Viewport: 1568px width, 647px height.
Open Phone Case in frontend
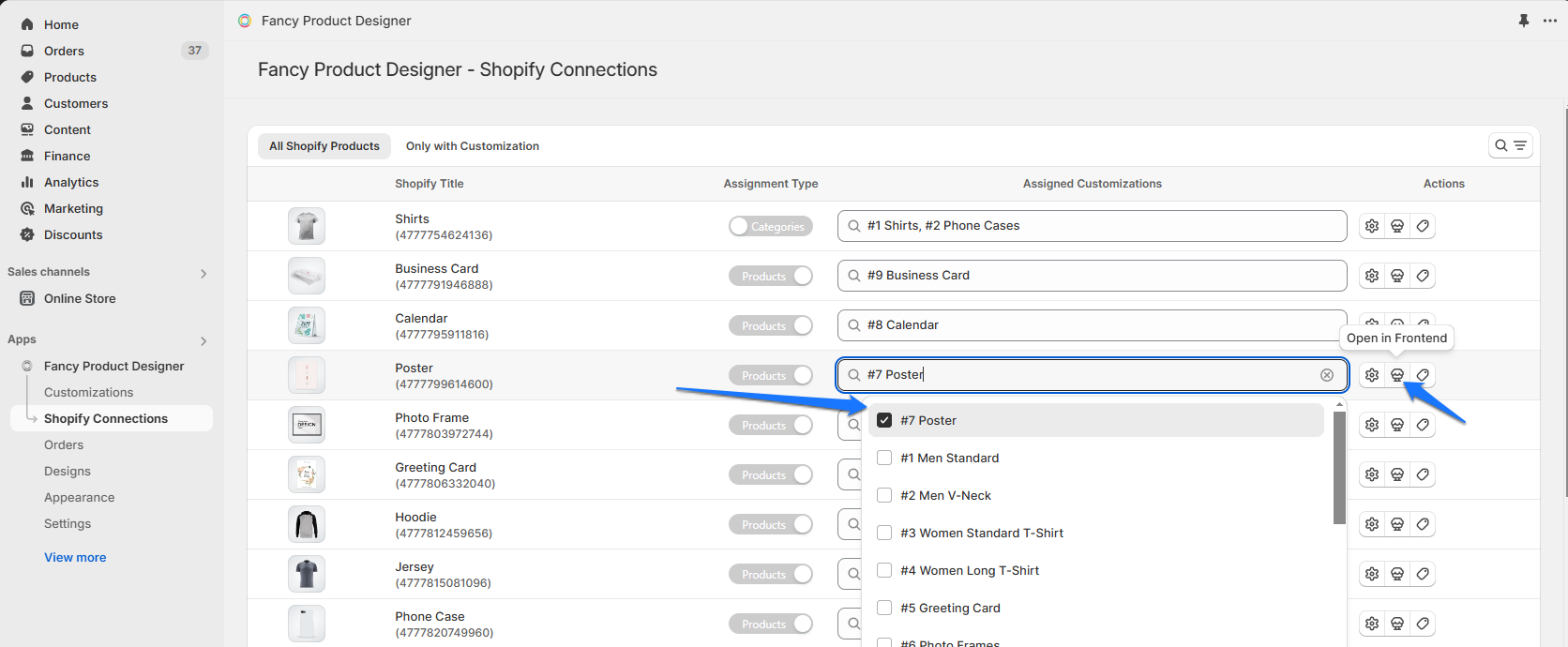coord(1397,624)
